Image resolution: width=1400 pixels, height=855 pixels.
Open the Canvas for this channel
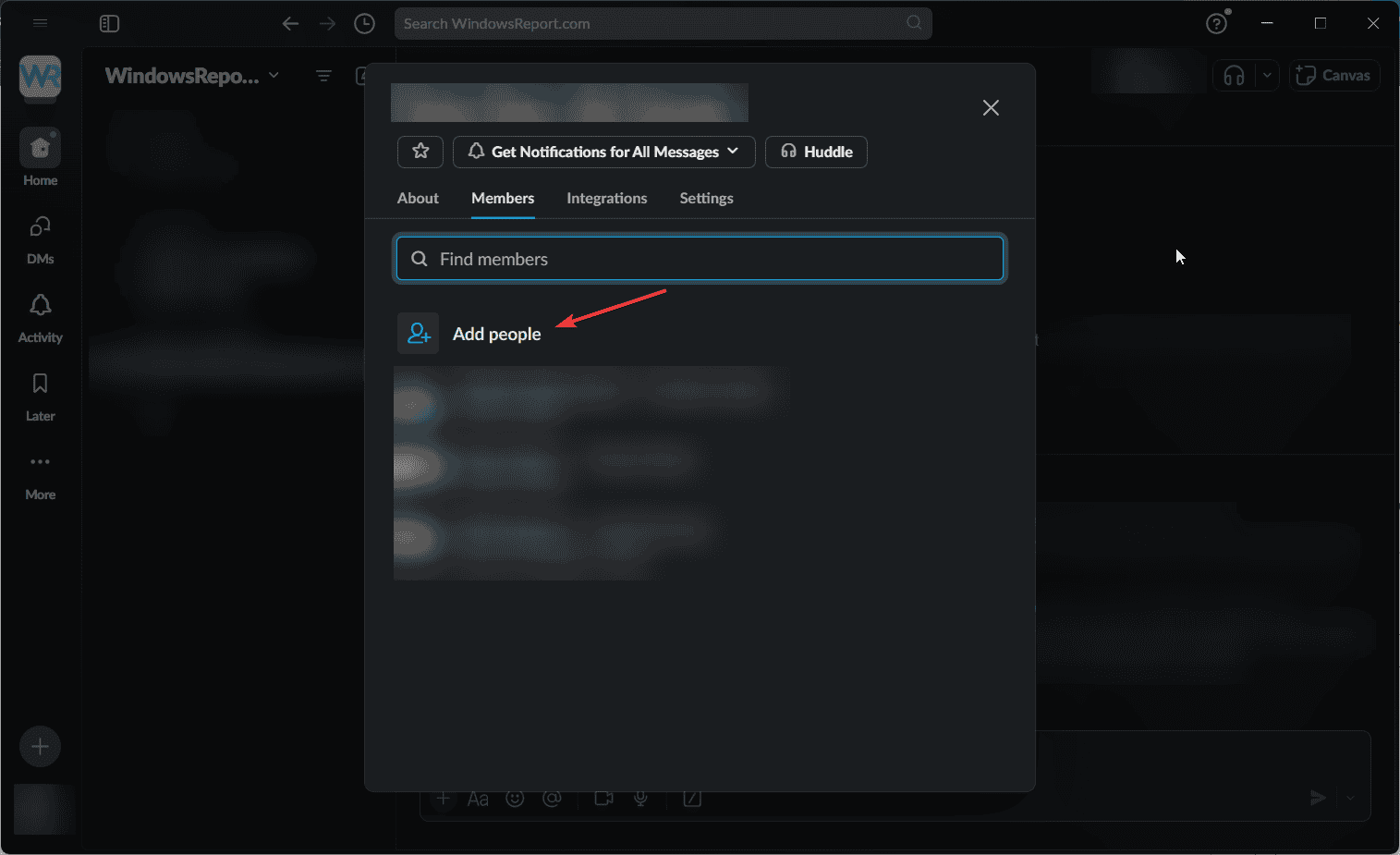(1334, 75)
